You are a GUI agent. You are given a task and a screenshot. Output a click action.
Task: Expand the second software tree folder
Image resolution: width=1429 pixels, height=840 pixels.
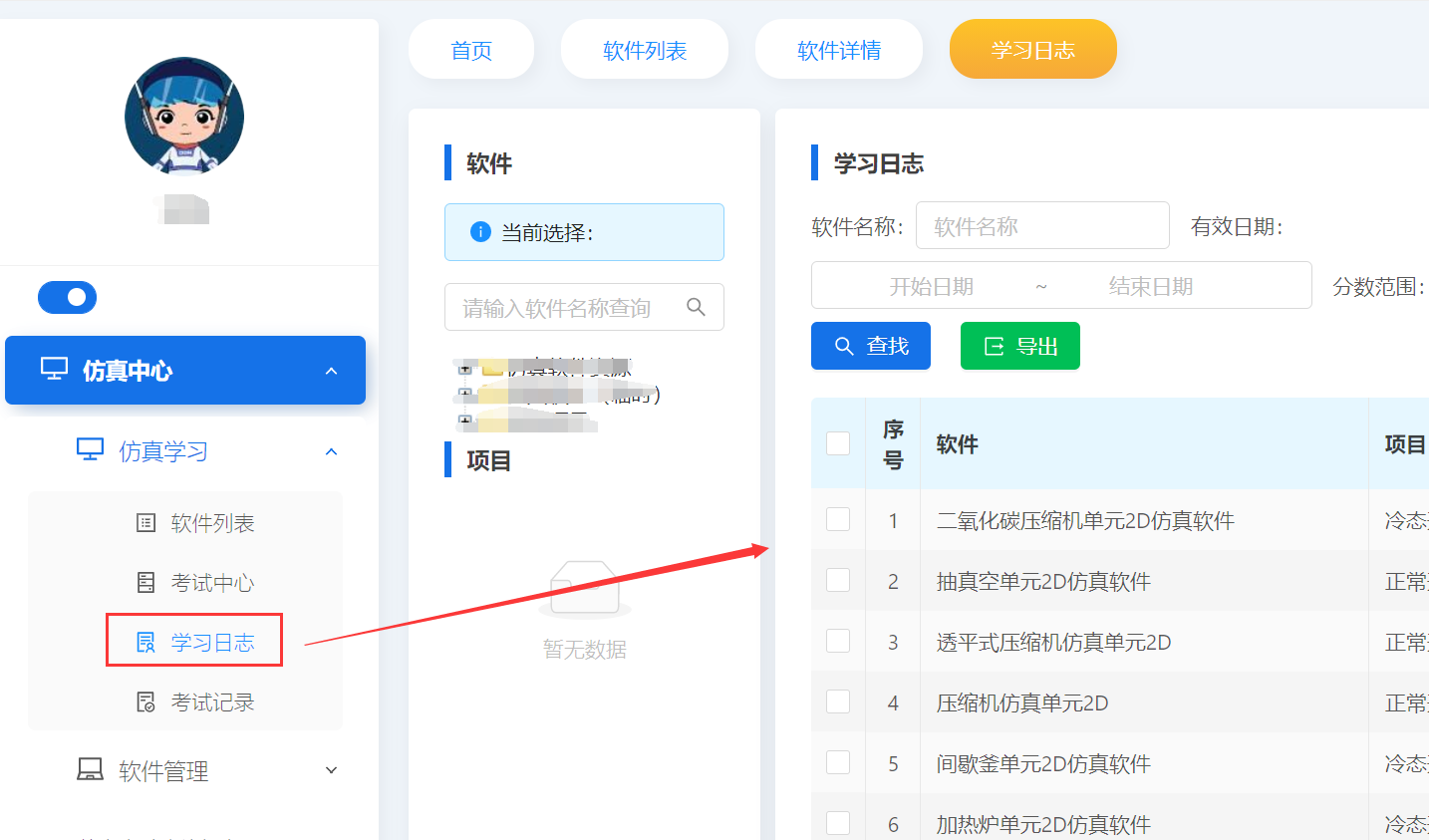coord(464,394)
